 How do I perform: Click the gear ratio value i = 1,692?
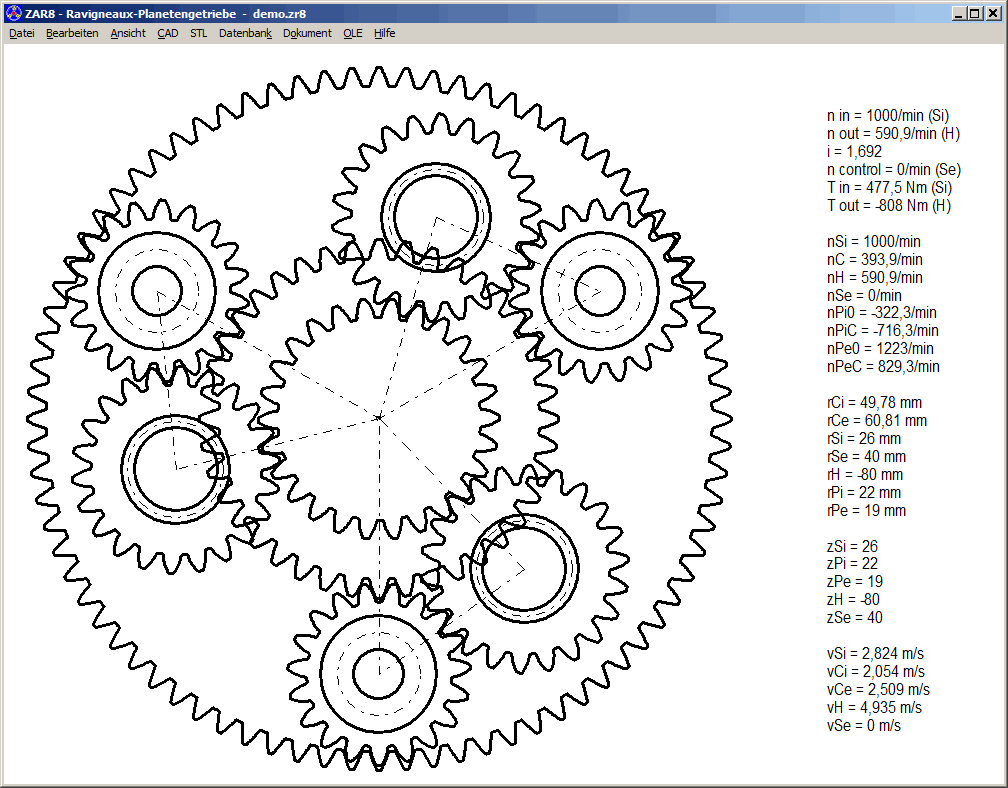click(x=854, y=152)
